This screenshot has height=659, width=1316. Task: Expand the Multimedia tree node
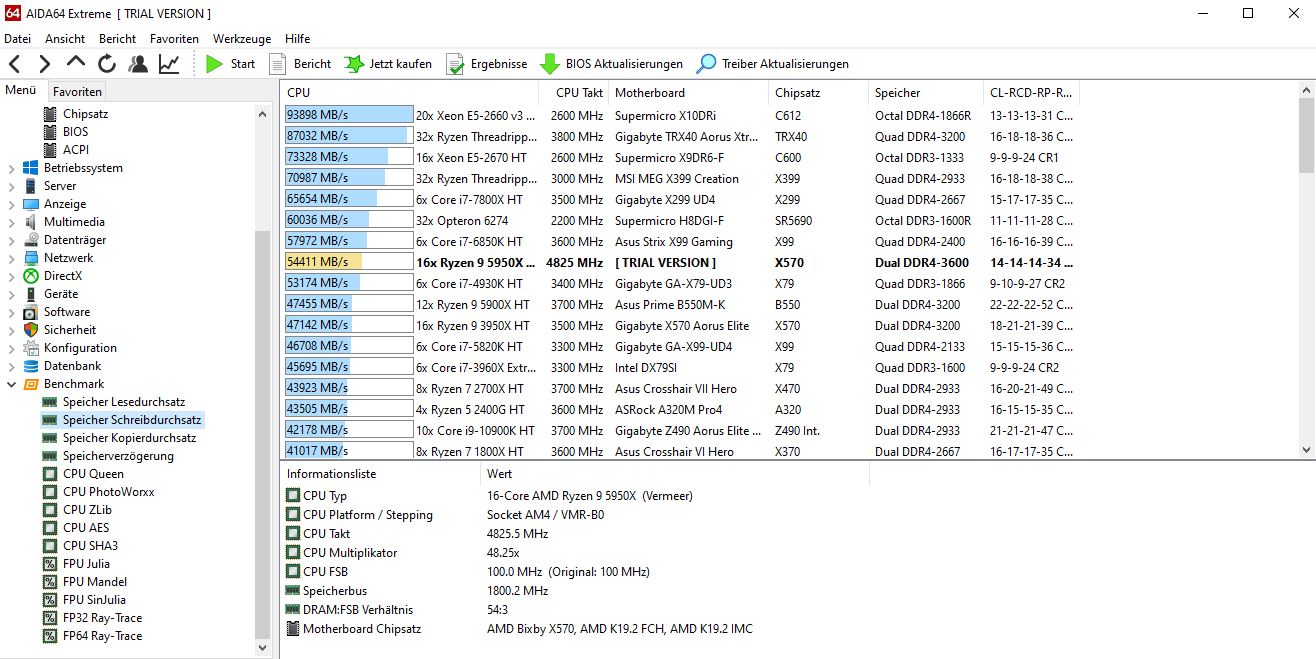pos(12,222)
